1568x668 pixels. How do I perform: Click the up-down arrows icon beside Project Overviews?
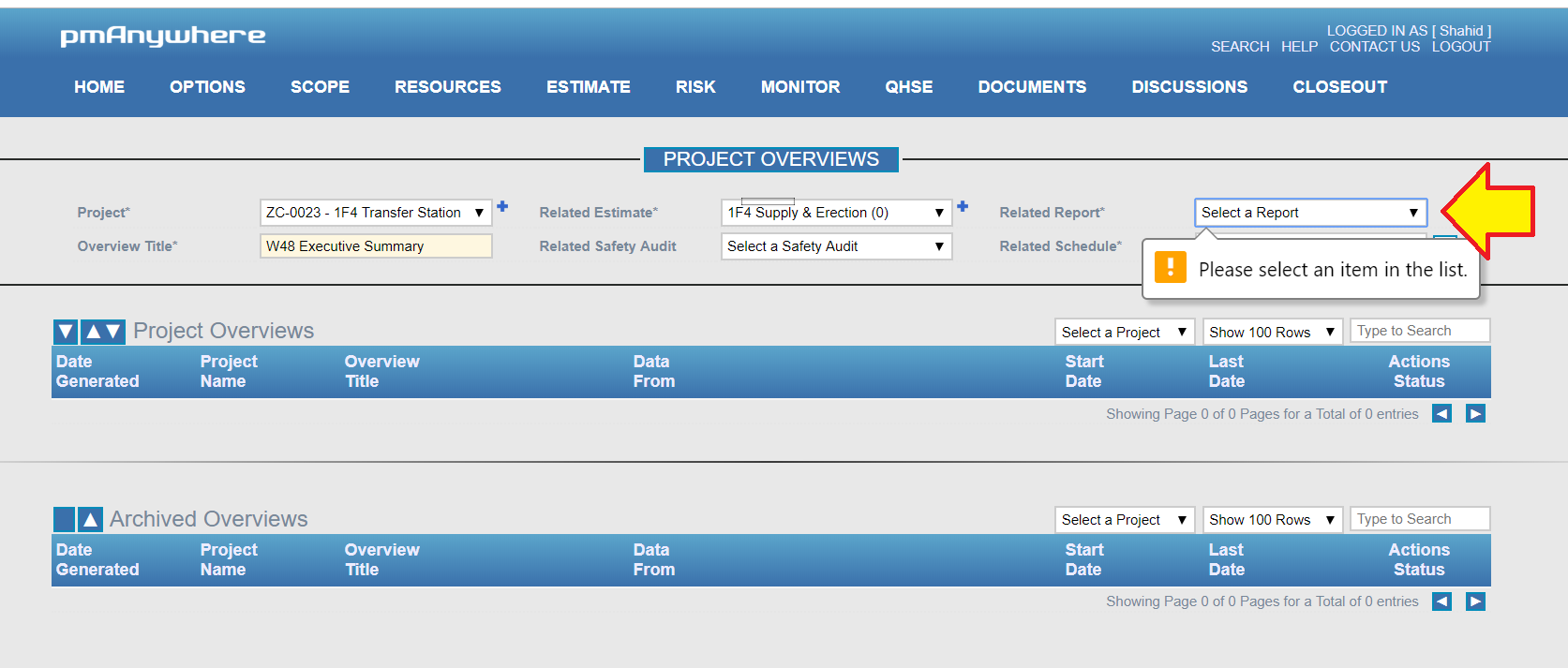point(103,332)
